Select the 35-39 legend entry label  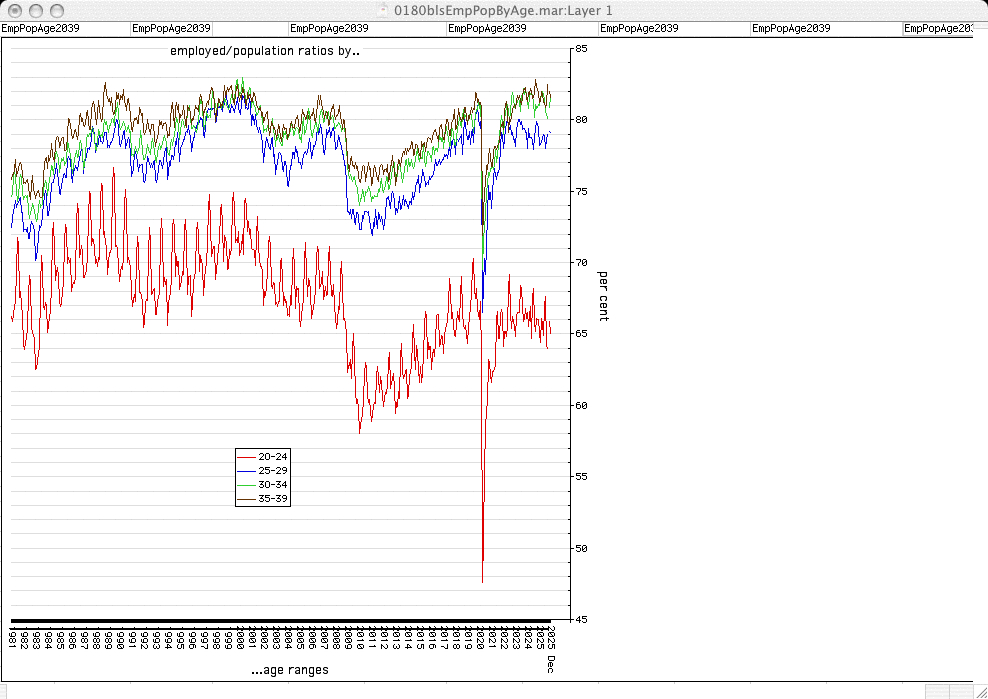point(273,498)
